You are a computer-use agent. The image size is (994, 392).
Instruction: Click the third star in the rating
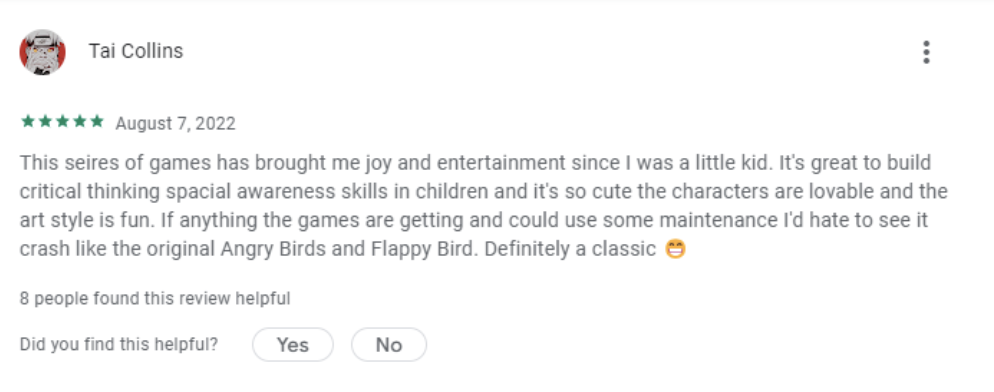[x=62, y=121]
